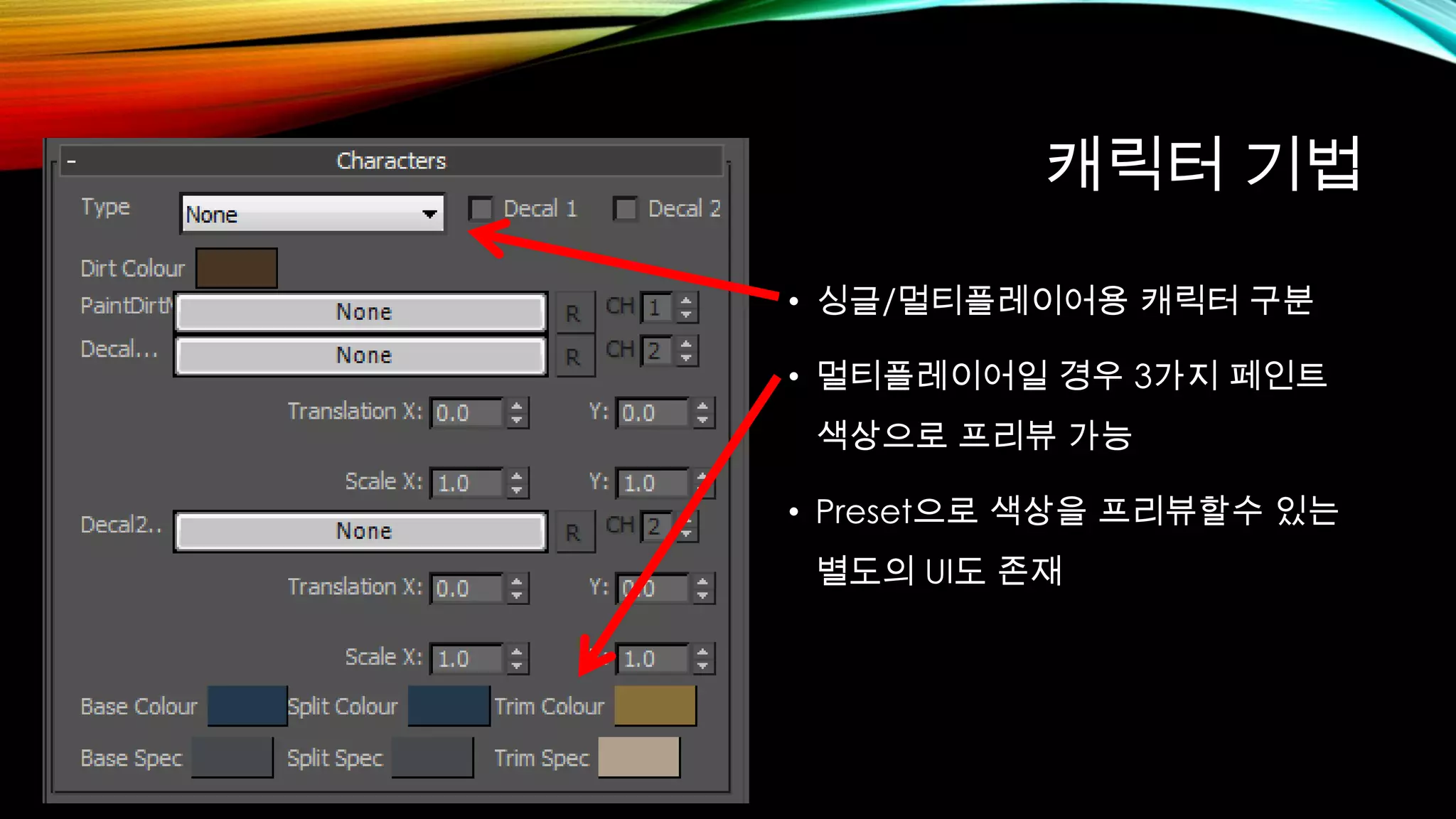The width and height of the screenshot is (1456, 819).
Task: Adjust the Decal Translation X spinner
Action: (517, 413)
